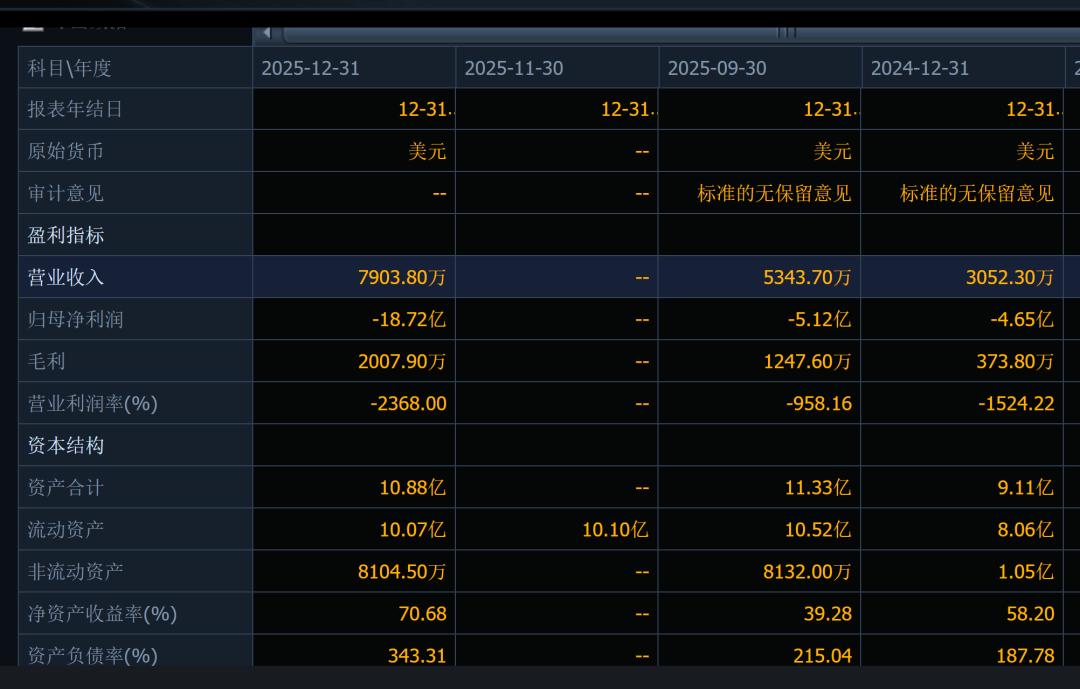This screenshot has height=689, width=1080.
Task: Click the horizontal scrollbar left arrow
Action: [266, 33]
